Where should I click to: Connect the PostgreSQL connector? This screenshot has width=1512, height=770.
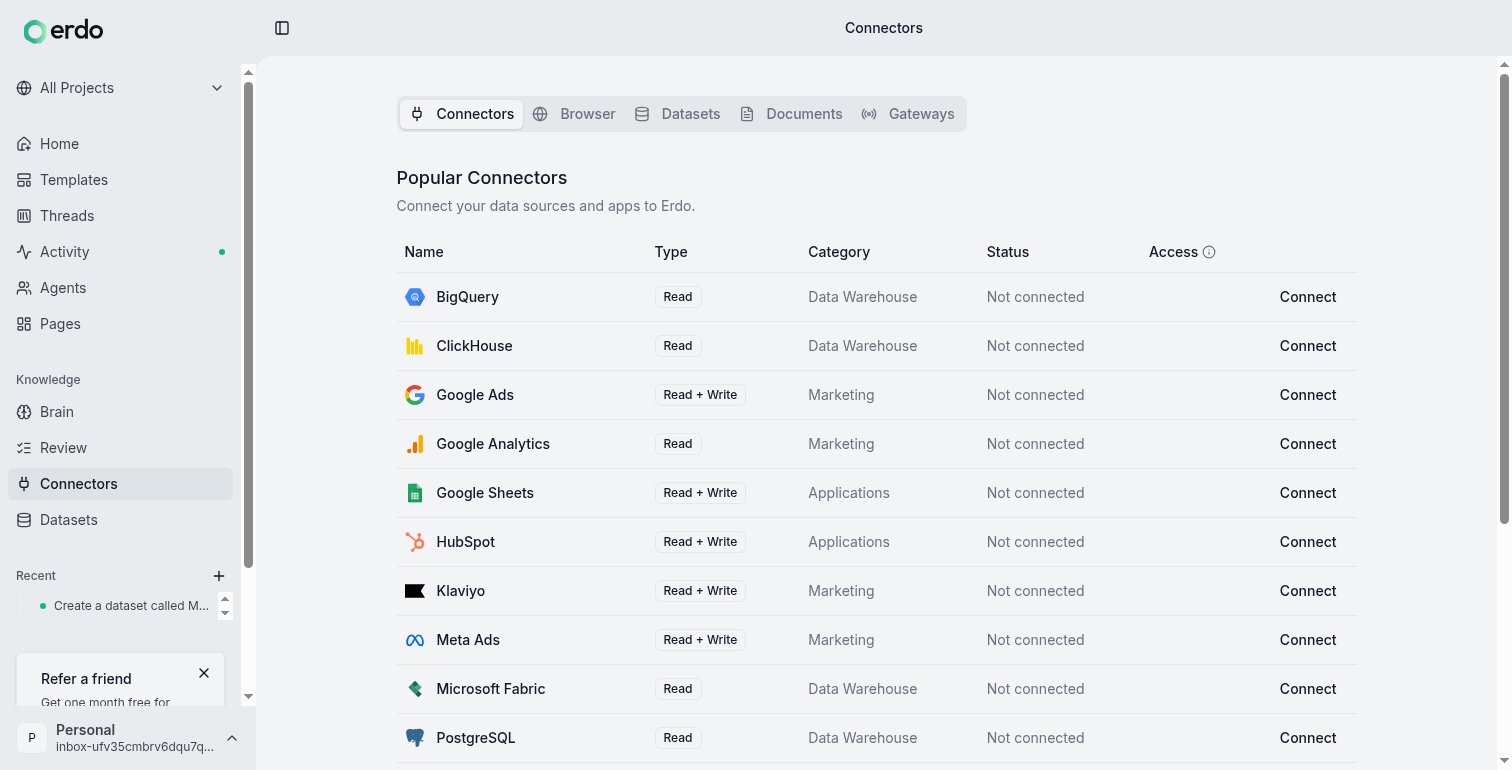pyautogui.click(x=1308, y=738)
